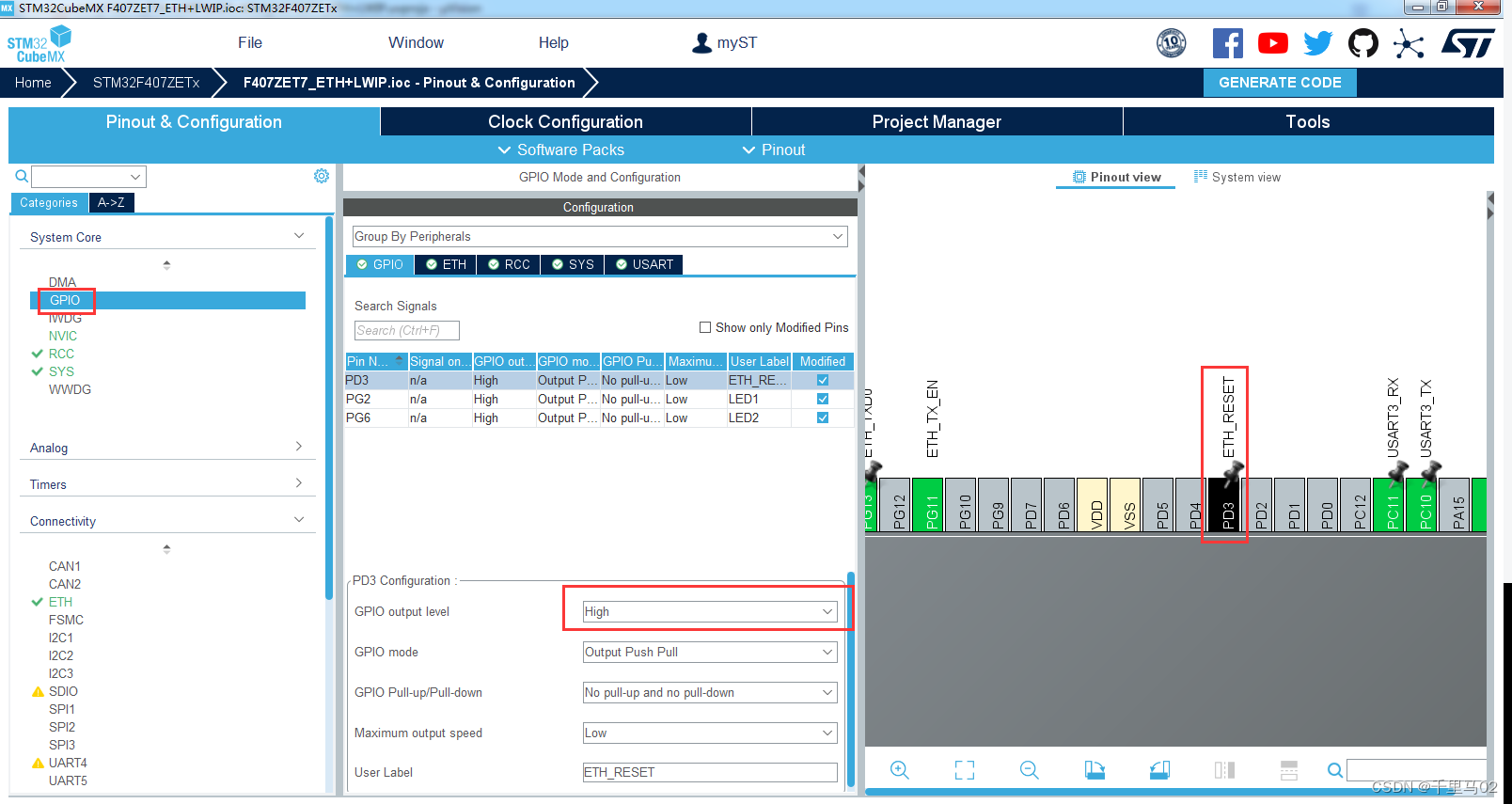Image resolution: width=1512 pixels, height=804 pixels.
Task: Select the green PG11 pin on chip
Action: coord(927,505)
